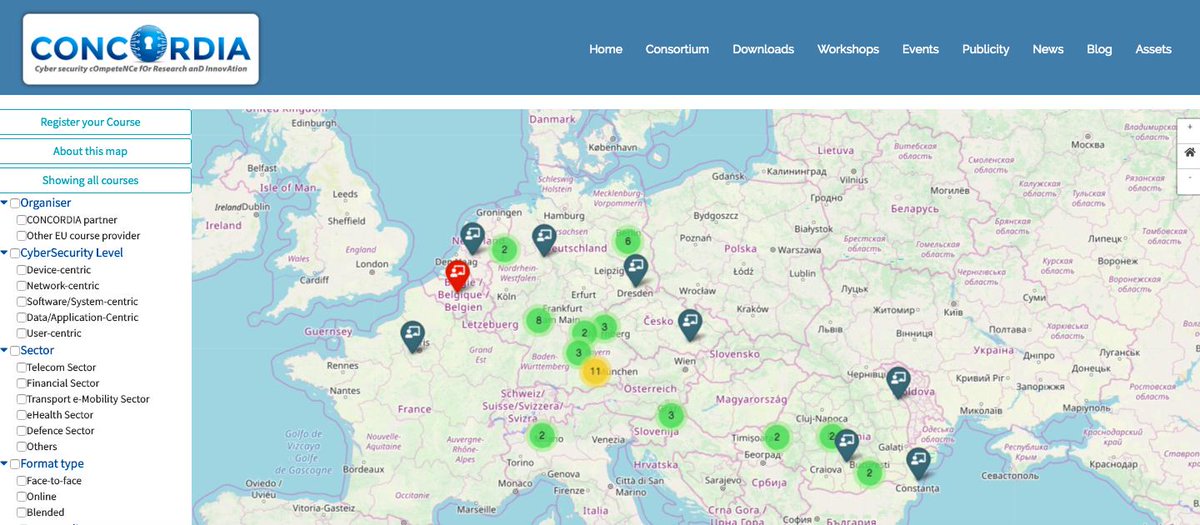1200x525 pixels.
Task: Enable the Device-centric filter
Action: [21, 270]
